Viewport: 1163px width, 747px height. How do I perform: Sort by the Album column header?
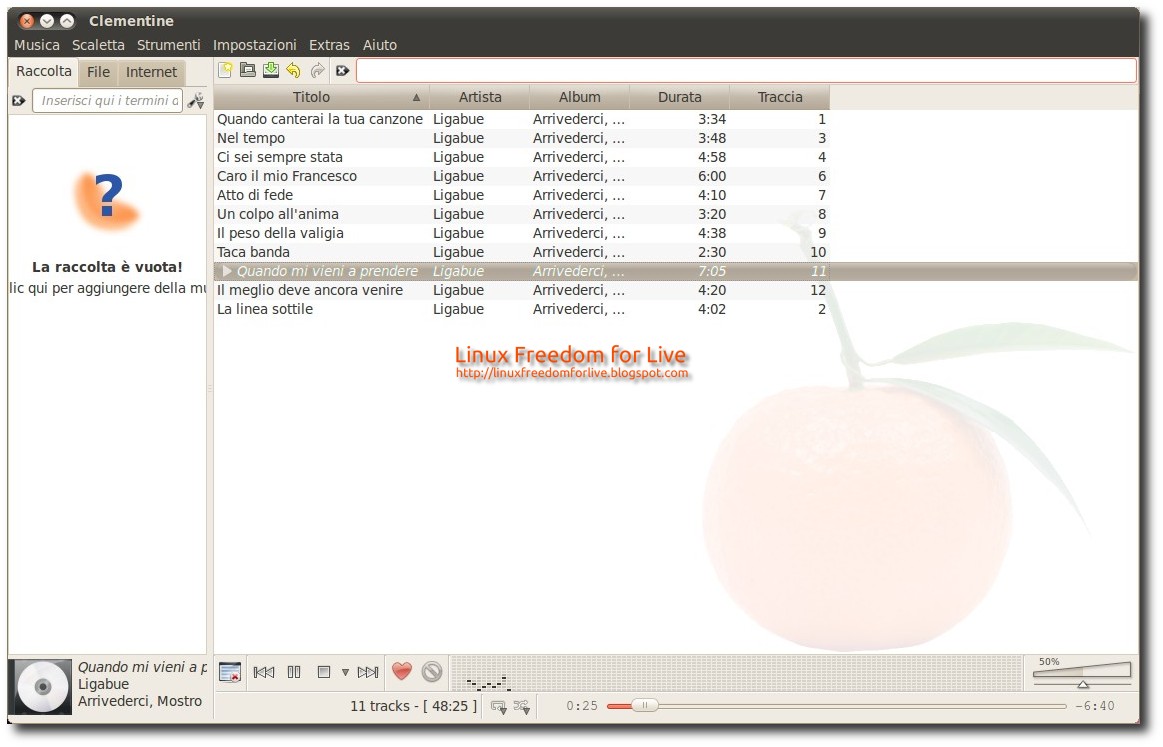click(579, 97)
